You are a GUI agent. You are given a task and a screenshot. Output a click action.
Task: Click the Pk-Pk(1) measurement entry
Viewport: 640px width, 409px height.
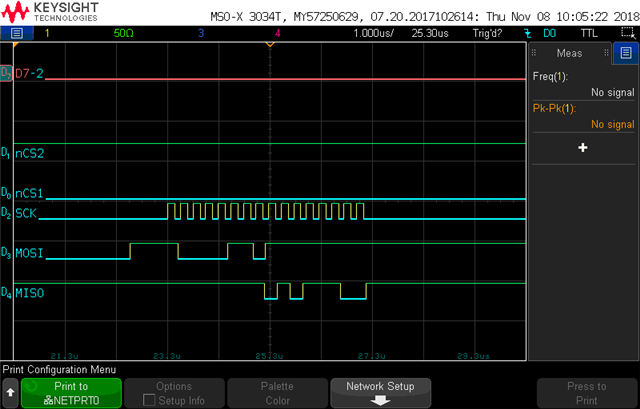(583, 116)
